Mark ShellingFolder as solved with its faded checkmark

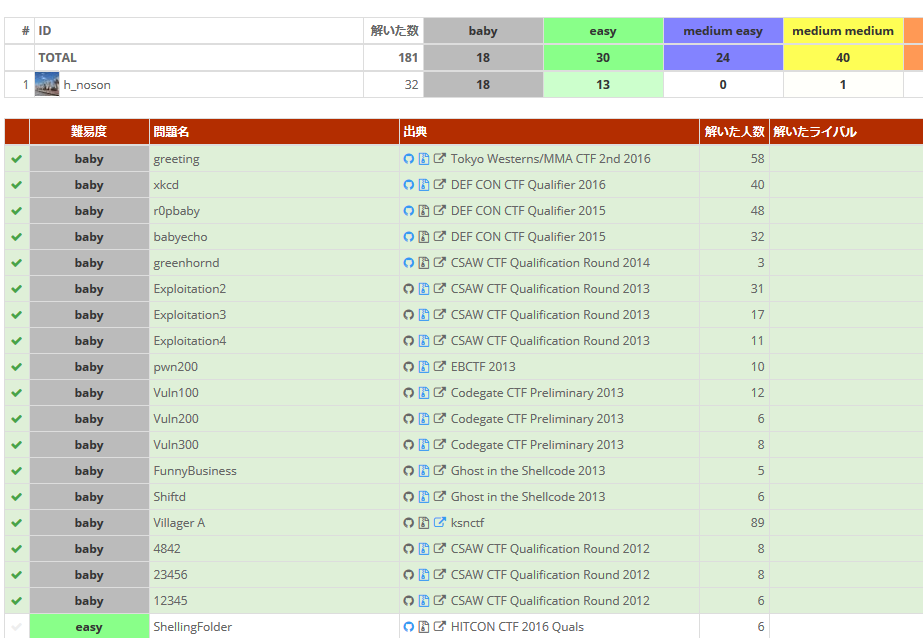point(16,627)
